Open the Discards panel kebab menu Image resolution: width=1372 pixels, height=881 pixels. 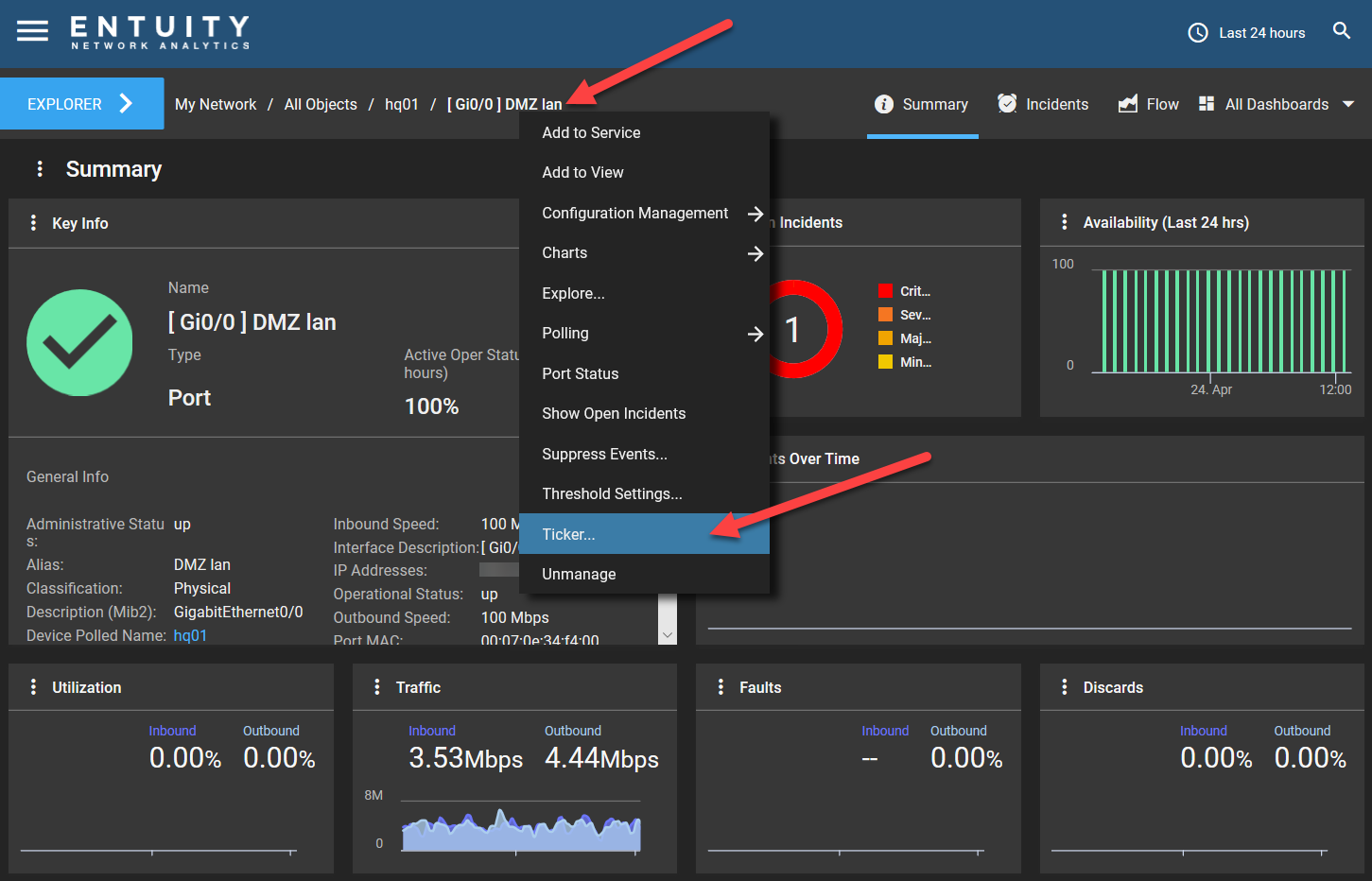pyautogui.click(x=1065, y=686)
